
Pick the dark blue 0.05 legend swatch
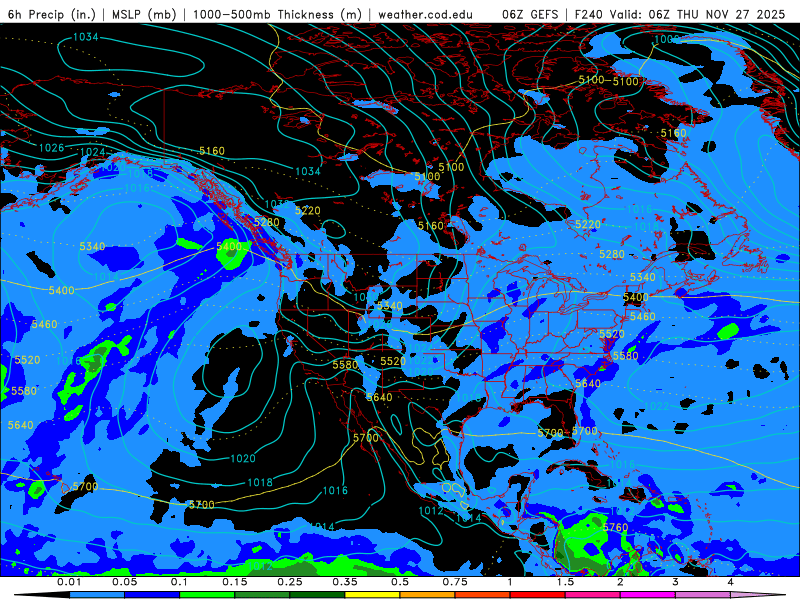click(x=152, y=595)
